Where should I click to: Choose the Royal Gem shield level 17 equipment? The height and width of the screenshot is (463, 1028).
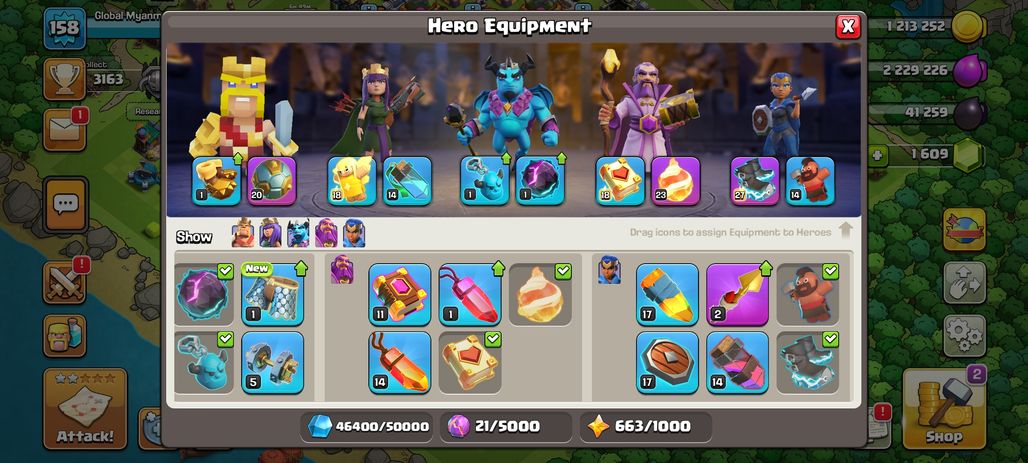[667, 363]
